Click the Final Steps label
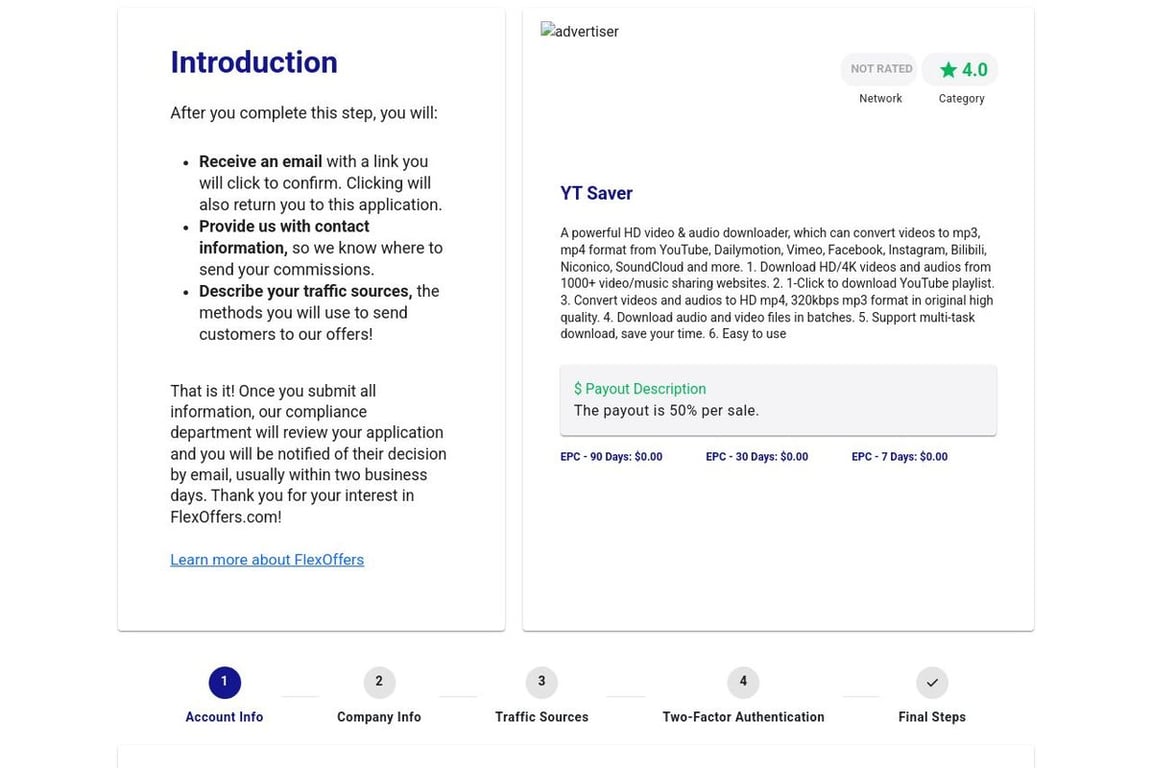1152x768 pixels. (932, 717)
